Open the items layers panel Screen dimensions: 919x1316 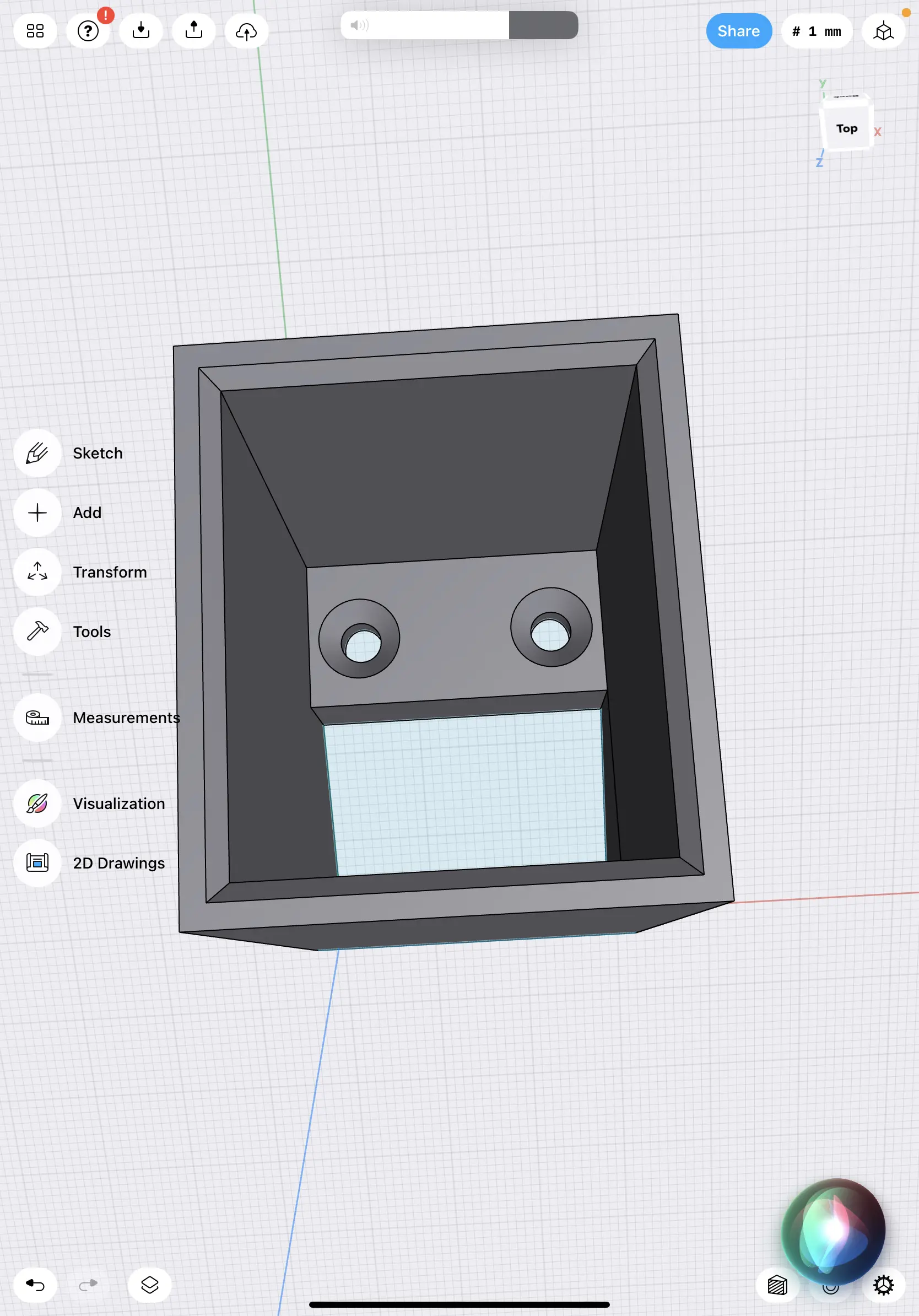pyautogui.click(x=149, y=1285)
